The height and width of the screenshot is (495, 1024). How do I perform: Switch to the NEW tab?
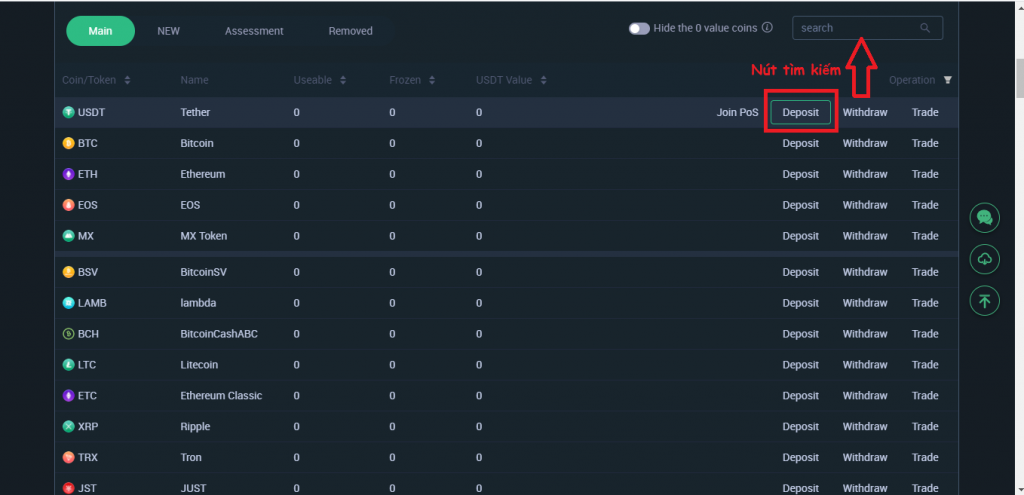pos(168,31)
